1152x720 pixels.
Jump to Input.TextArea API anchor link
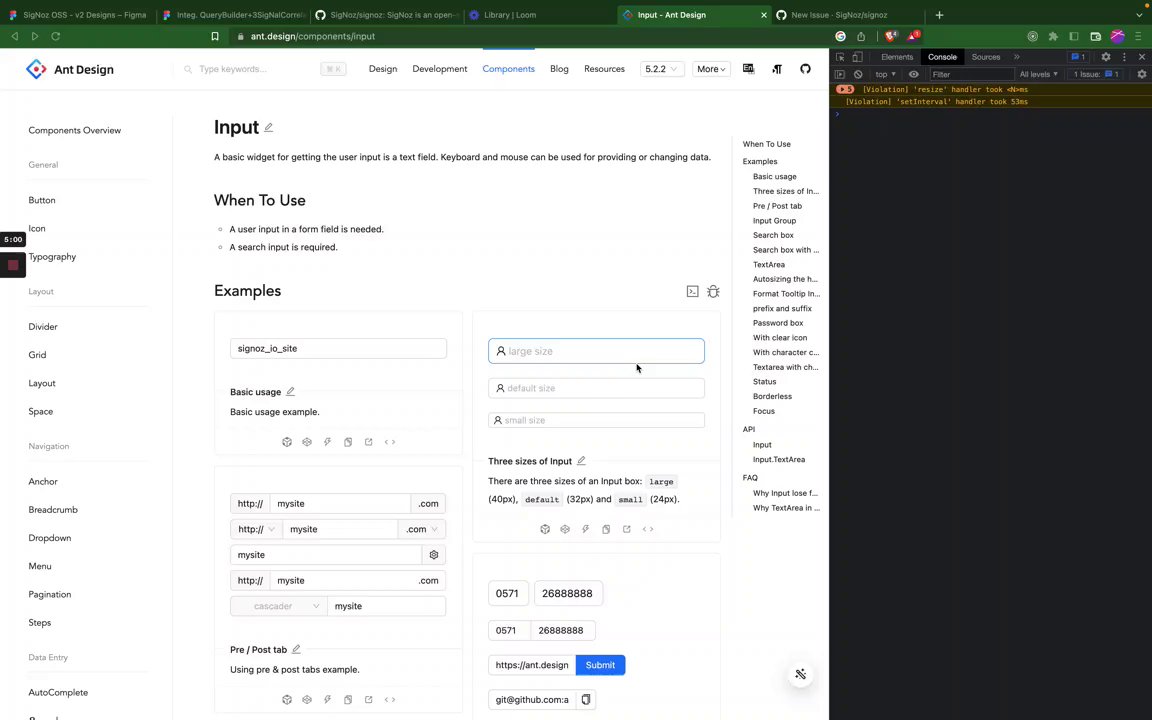779,460
